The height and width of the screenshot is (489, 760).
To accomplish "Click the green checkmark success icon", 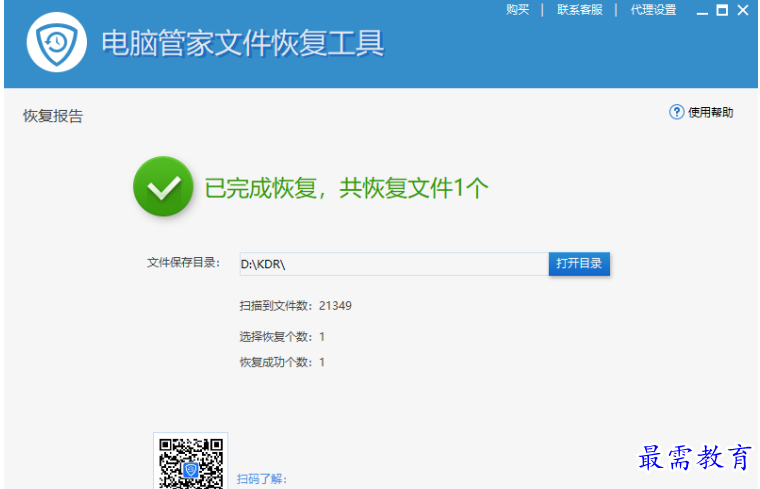I will point(163,186).
